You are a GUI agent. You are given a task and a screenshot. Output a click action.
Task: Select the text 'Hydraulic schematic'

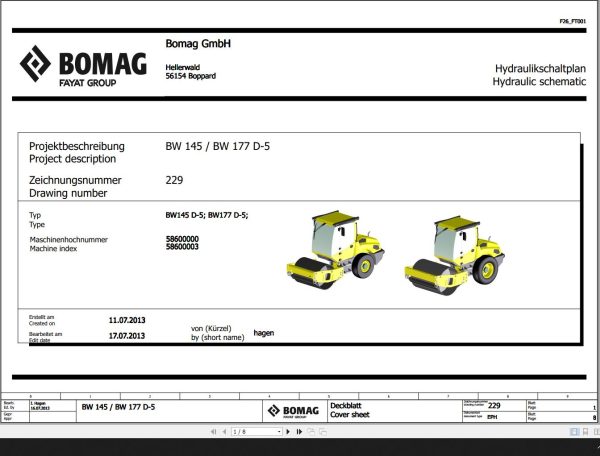point(539,81)
